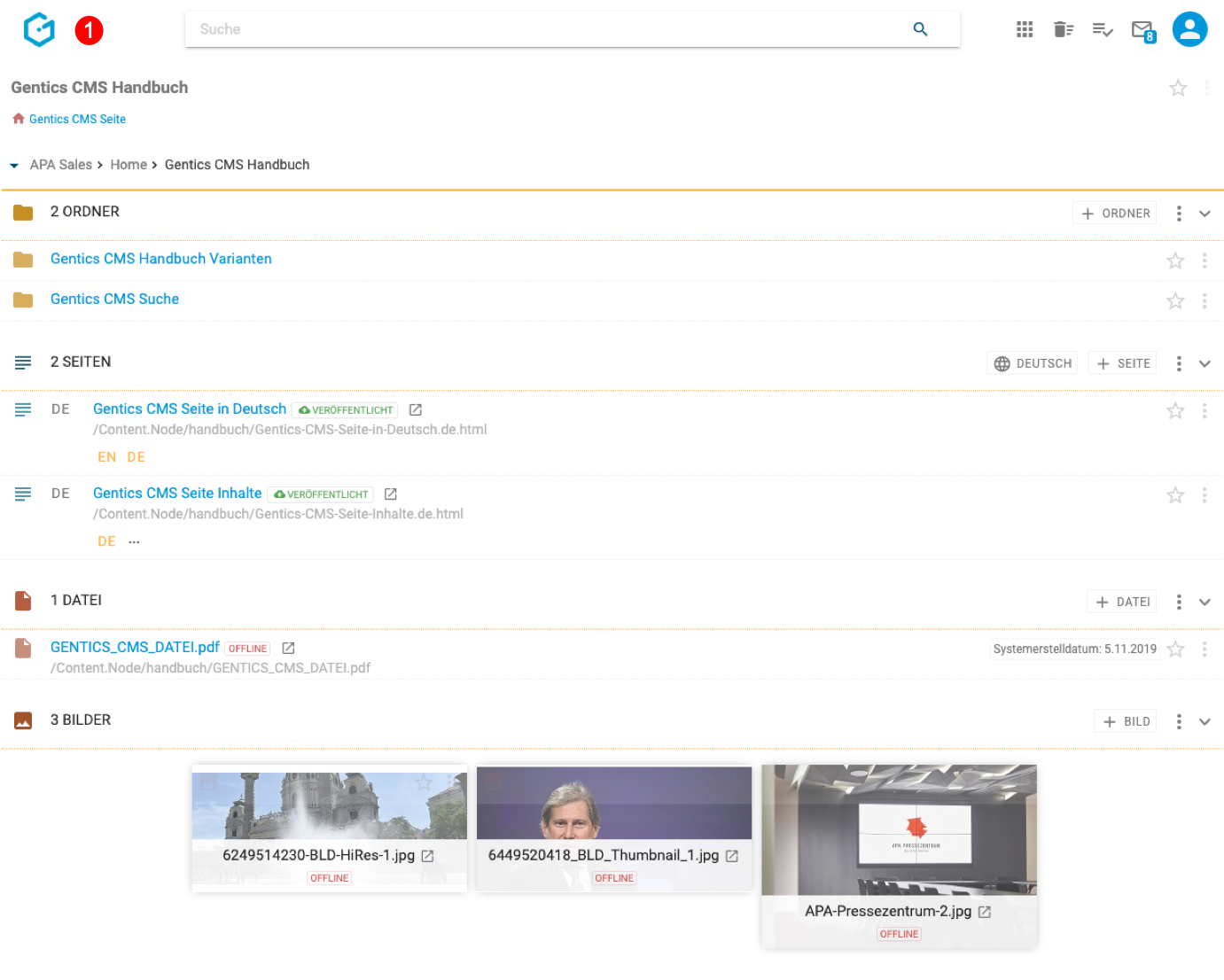This screenshot has height=980, width=1224.
Task: Open file GENTICS_CMS_DATEI.pdf
Action: pyautogui.click(x=135, y=647)
